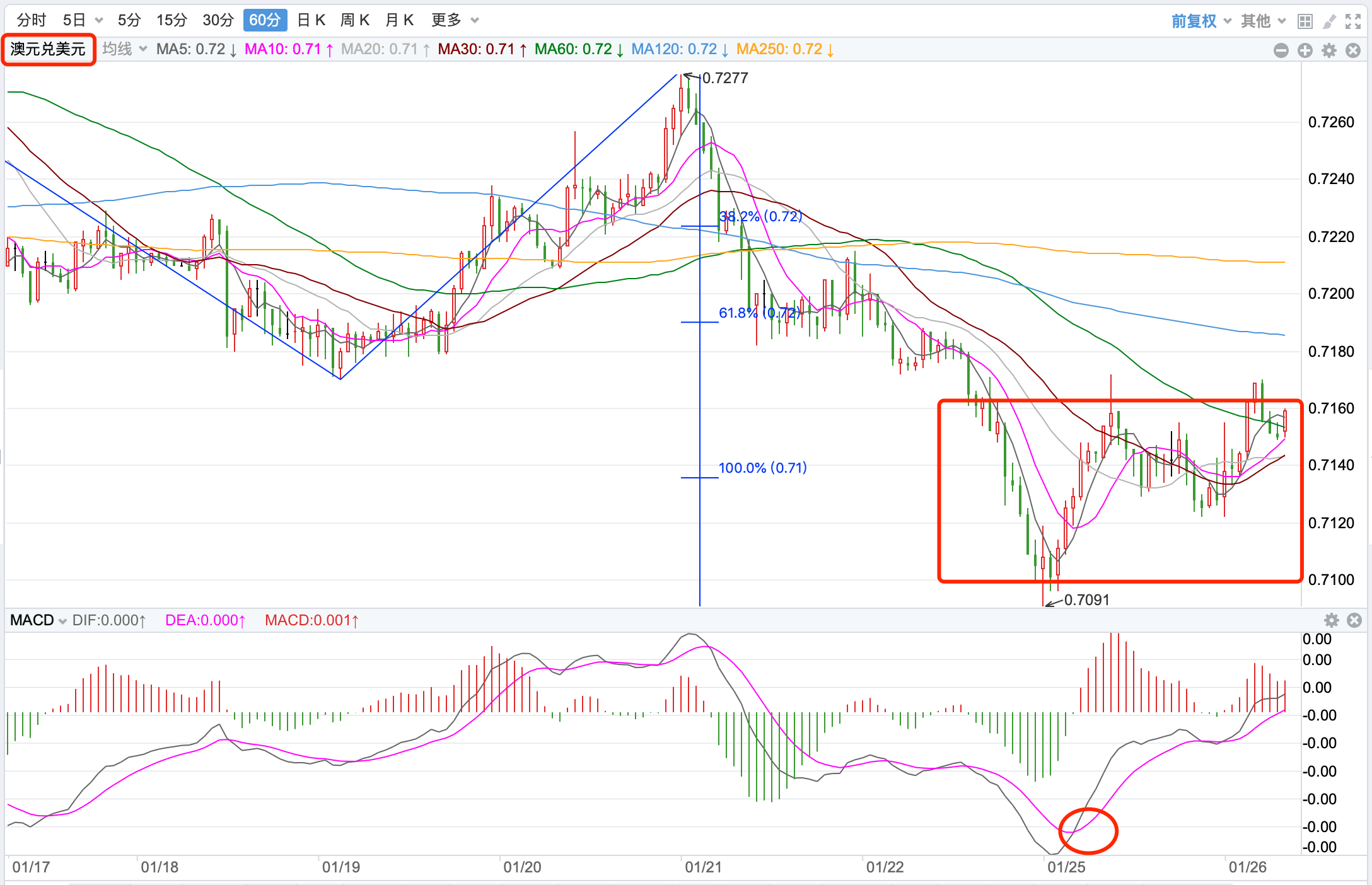Switch to the 日K timeframe tab
This screenshot has height=885, width=1372.
click(x=311, y=20)
